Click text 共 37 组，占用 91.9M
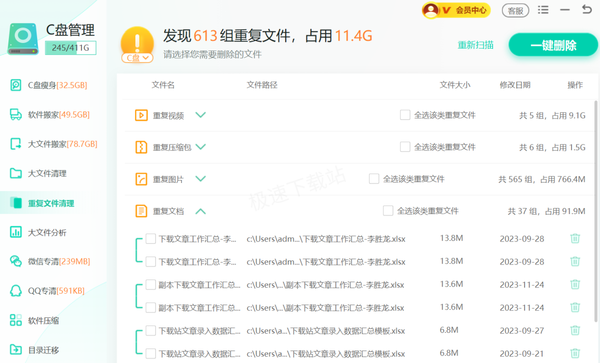The image size is (600, 363). coord(546,211)
